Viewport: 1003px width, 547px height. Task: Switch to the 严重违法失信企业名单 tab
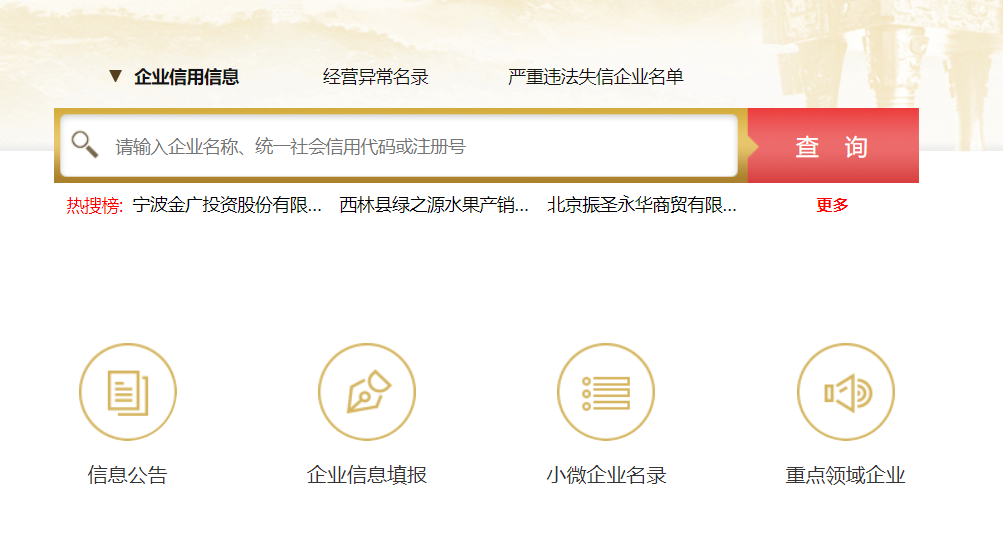coord(596,77)
